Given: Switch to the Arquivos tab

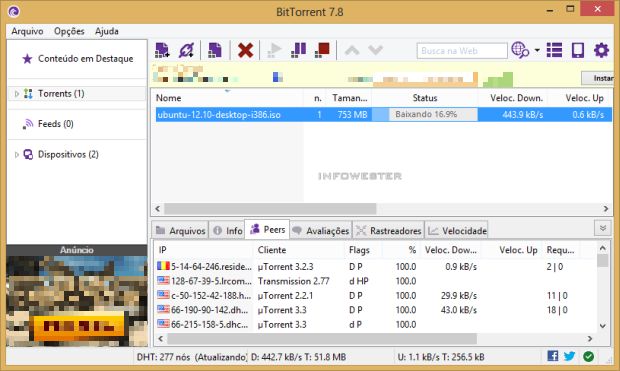Looking at the screenshot, I should [x=181, y=231].
